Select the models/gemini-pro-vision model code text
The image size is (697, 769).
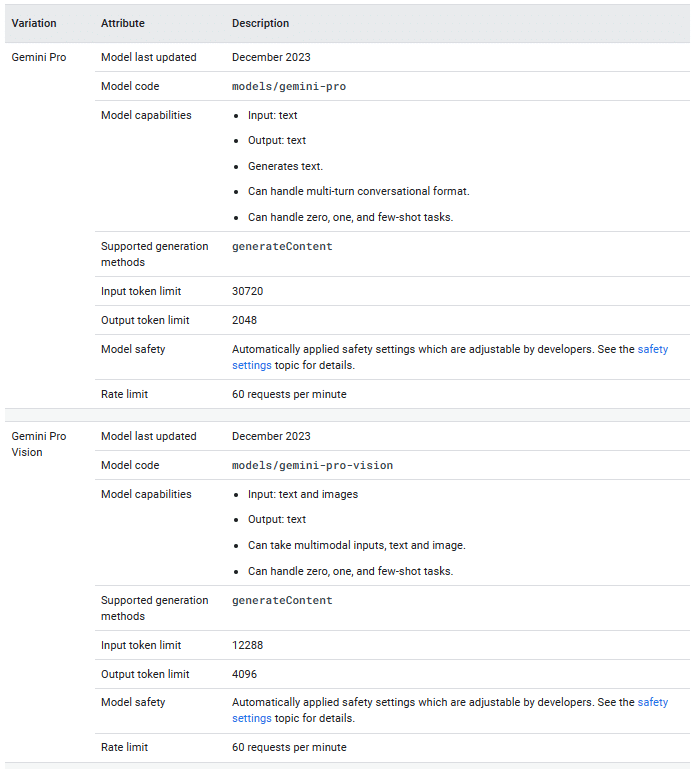click(x=312, y=466)
